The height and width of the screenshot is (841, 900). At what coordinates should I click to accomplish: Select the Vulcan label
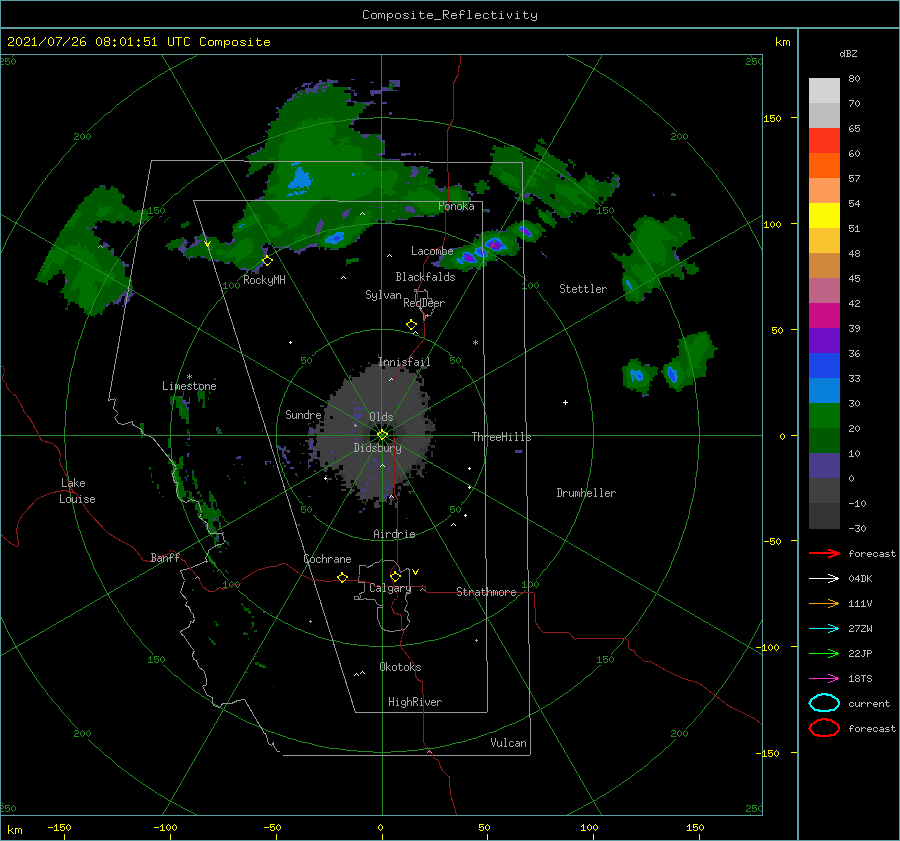(509, 743)
